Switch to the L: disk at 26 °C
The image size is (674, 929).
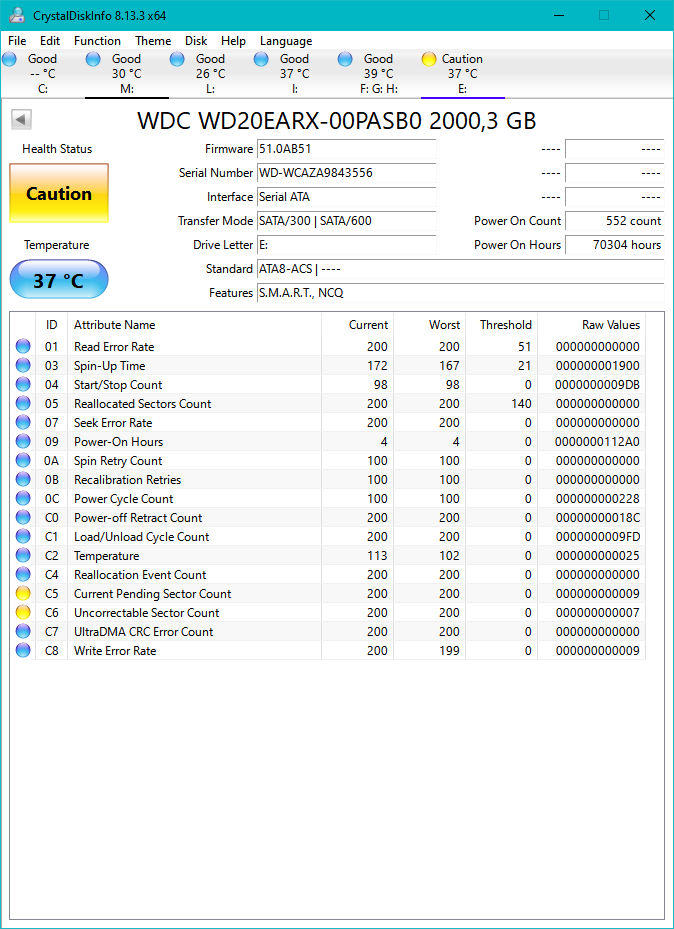coord(210,74)
